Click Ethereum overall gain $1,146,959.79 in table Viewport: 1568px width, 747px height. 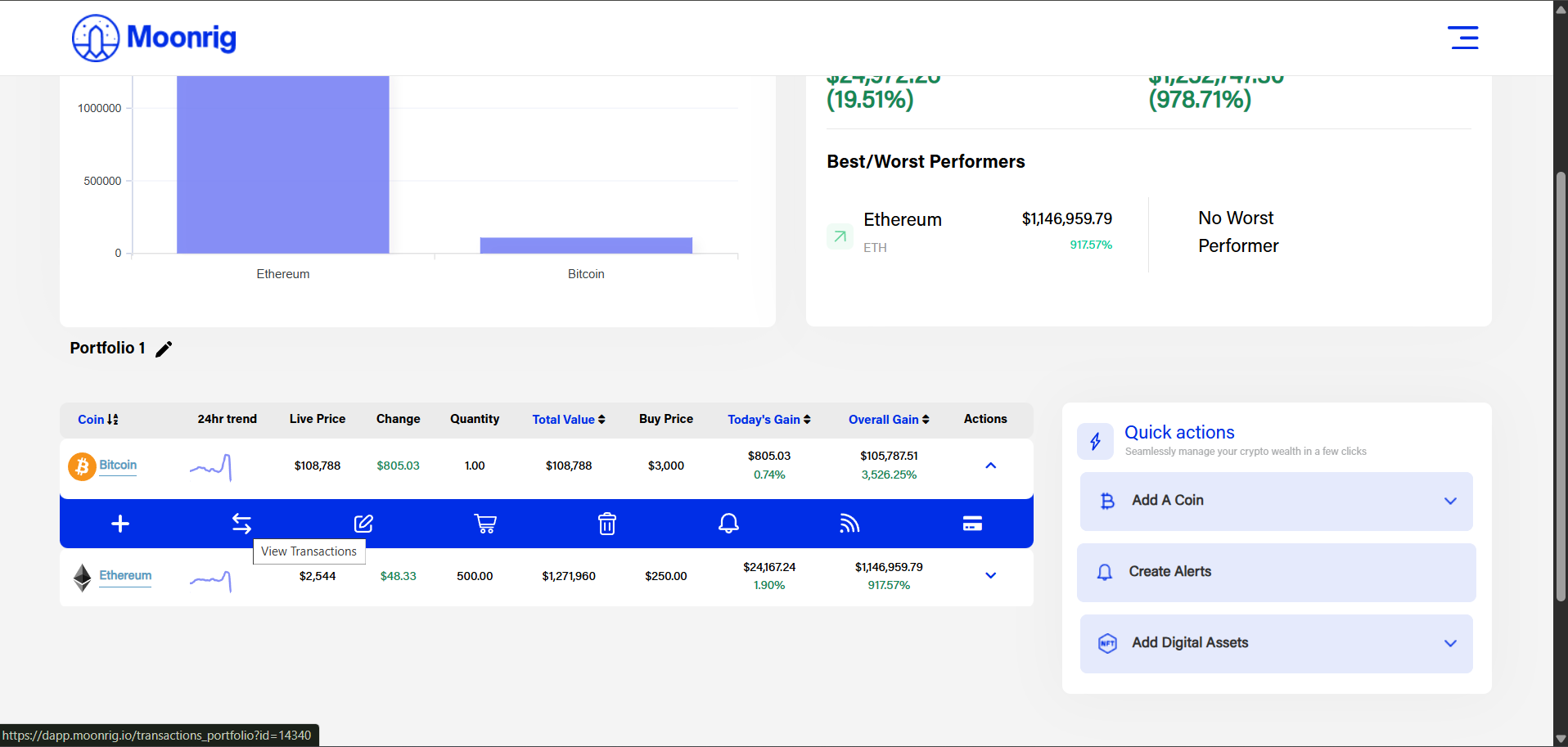tap(889, 567)
